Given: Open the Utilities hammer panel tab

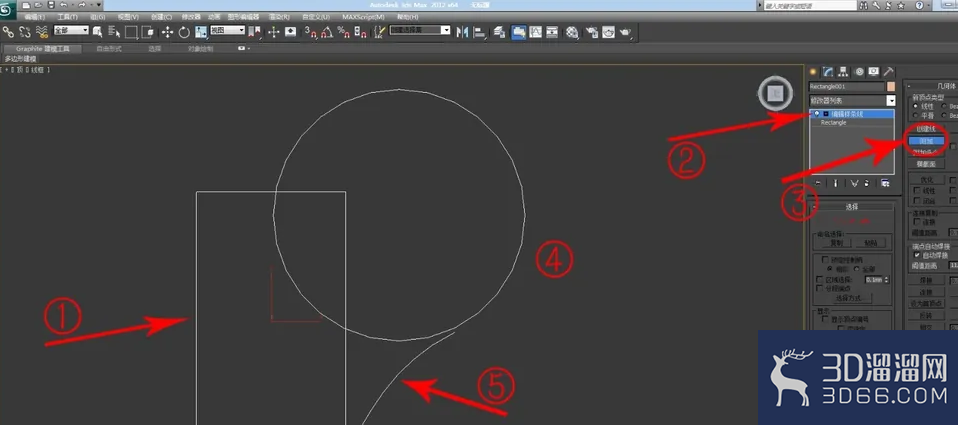Looking at the screenshot, I should tap(888, 71).
